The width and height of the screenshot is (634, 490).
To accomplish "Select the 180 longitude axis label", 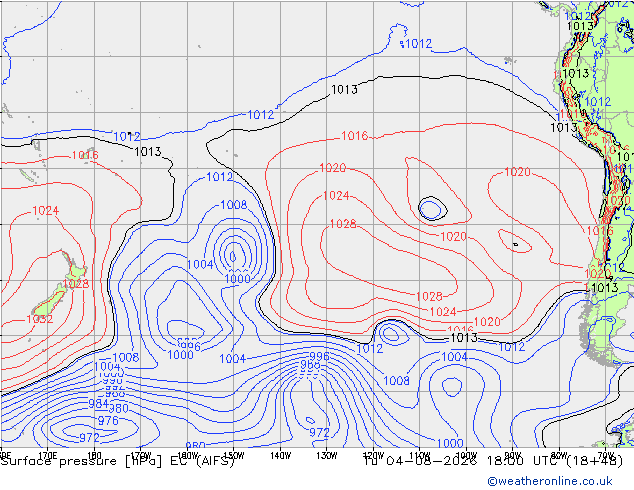I will [94, 456].
